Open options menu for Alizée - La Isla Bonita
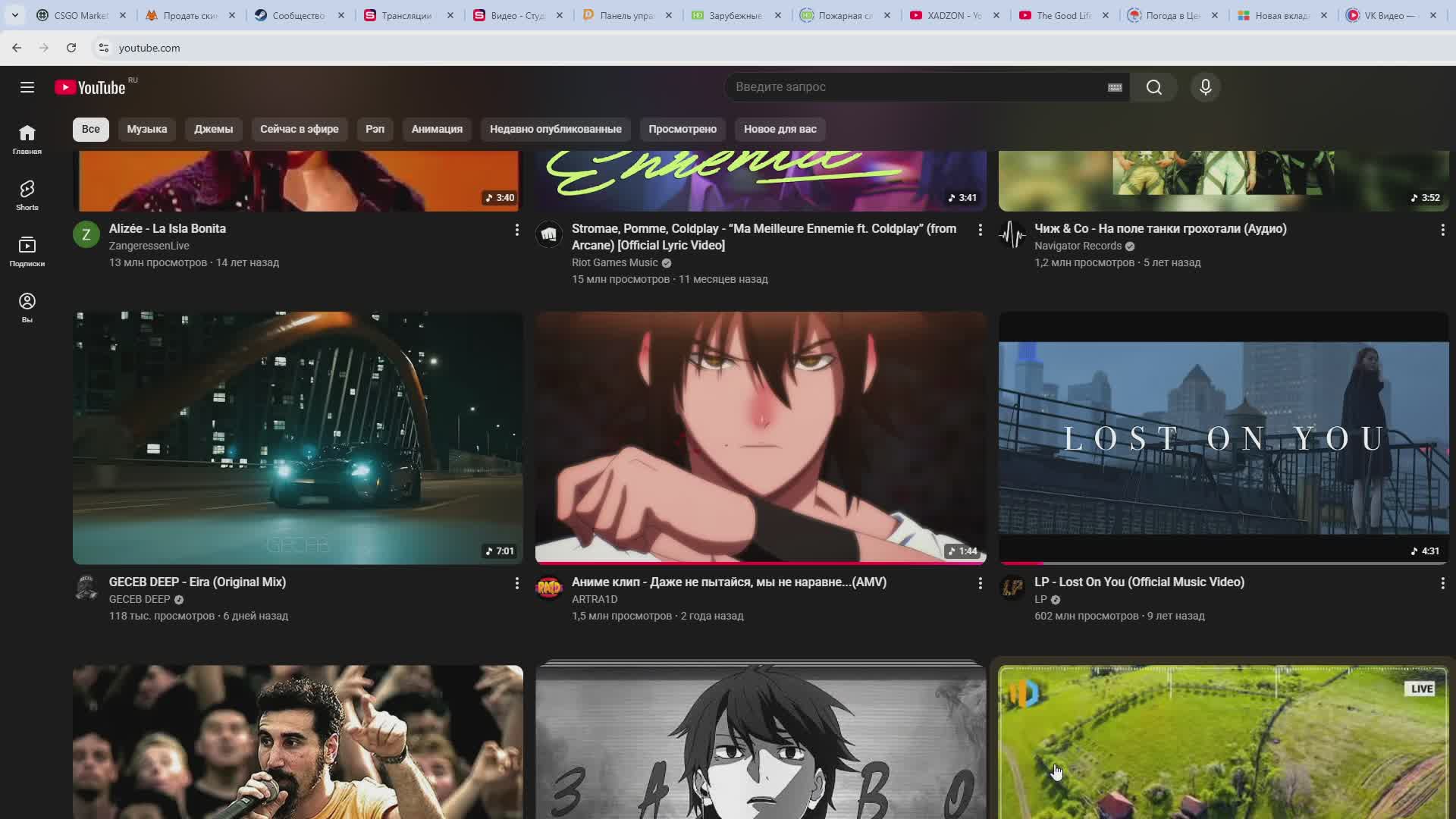Viewport: 1456px width, 819px height. point(517,230)
